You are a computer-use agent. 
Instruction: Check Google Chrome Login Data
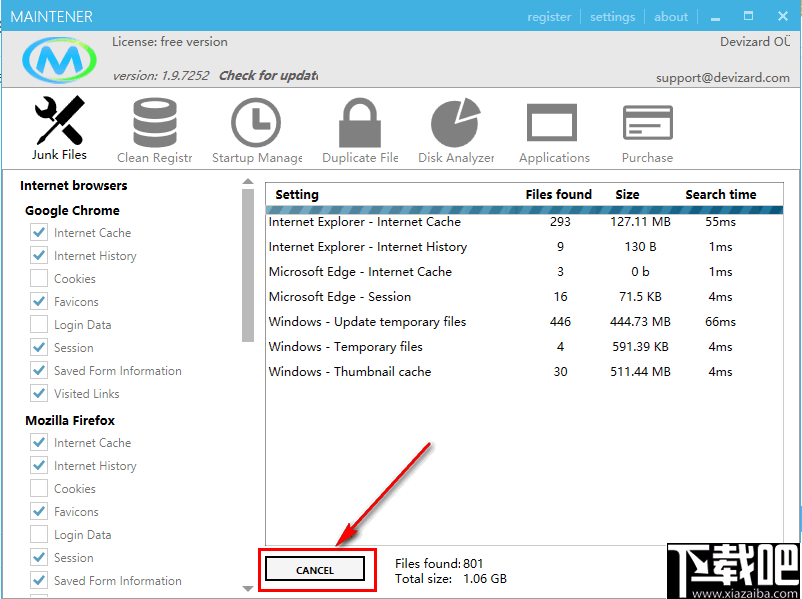[39, 324]
